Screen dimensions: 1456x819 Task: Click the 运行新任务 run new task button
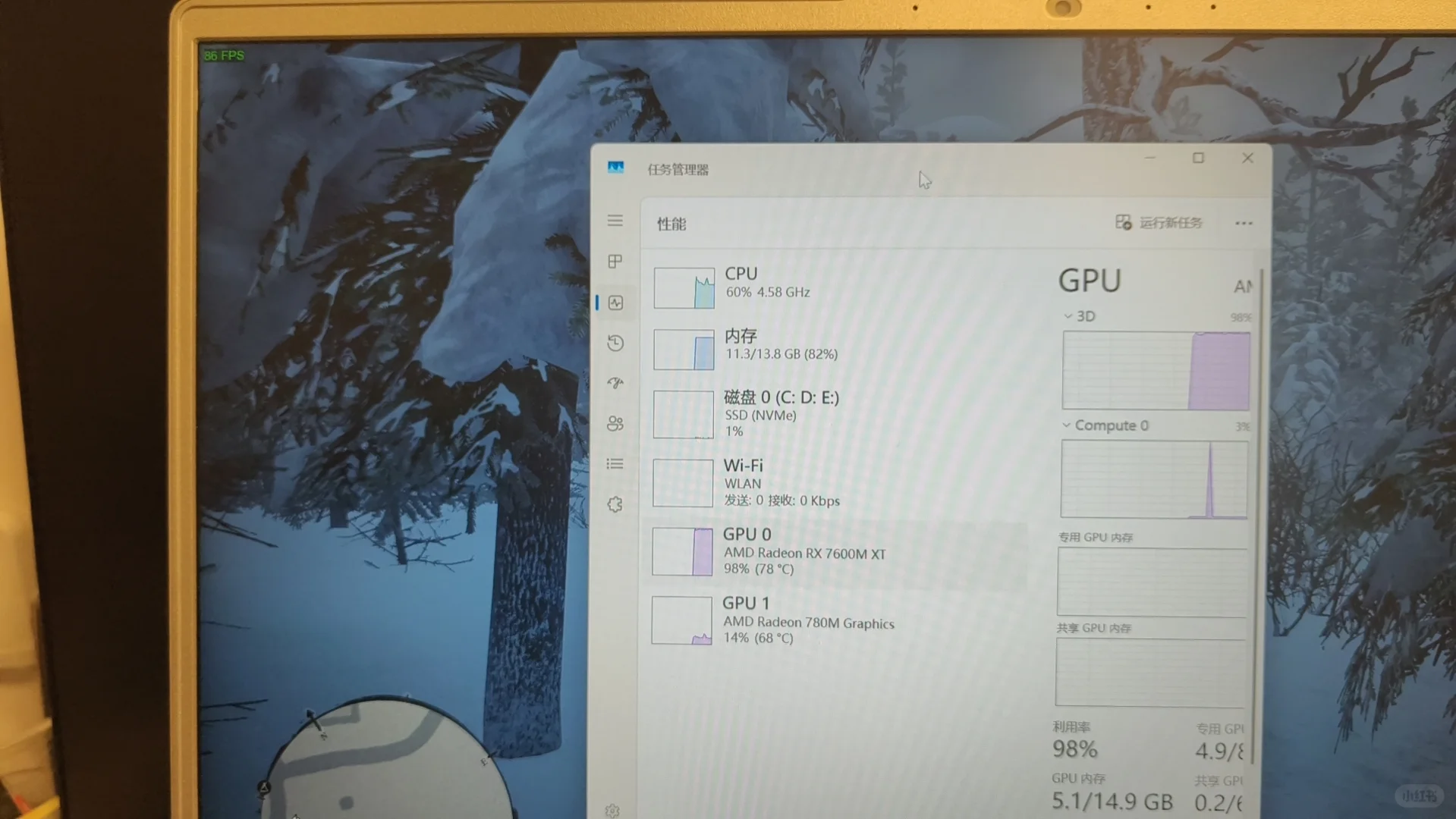[1159, 222]
